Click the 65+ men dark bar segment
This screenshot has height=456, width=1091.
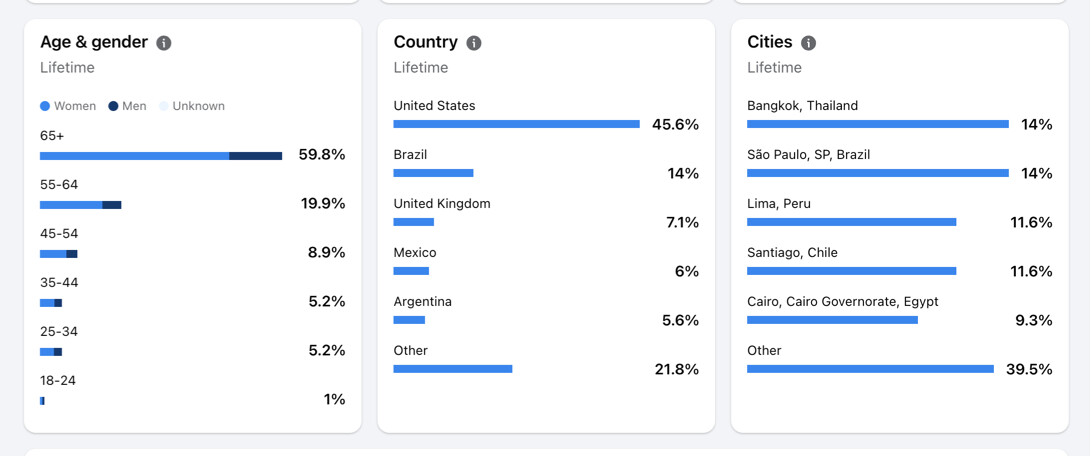tap(256, 156)
